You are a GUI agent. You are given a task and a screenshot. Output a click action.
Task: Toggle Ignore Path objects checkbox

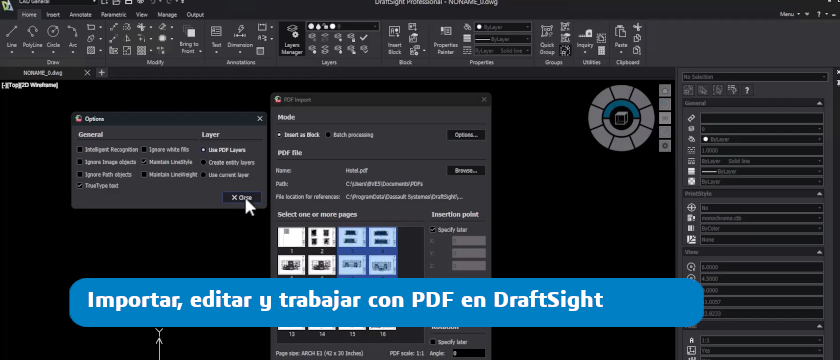(x=80, y=175)
